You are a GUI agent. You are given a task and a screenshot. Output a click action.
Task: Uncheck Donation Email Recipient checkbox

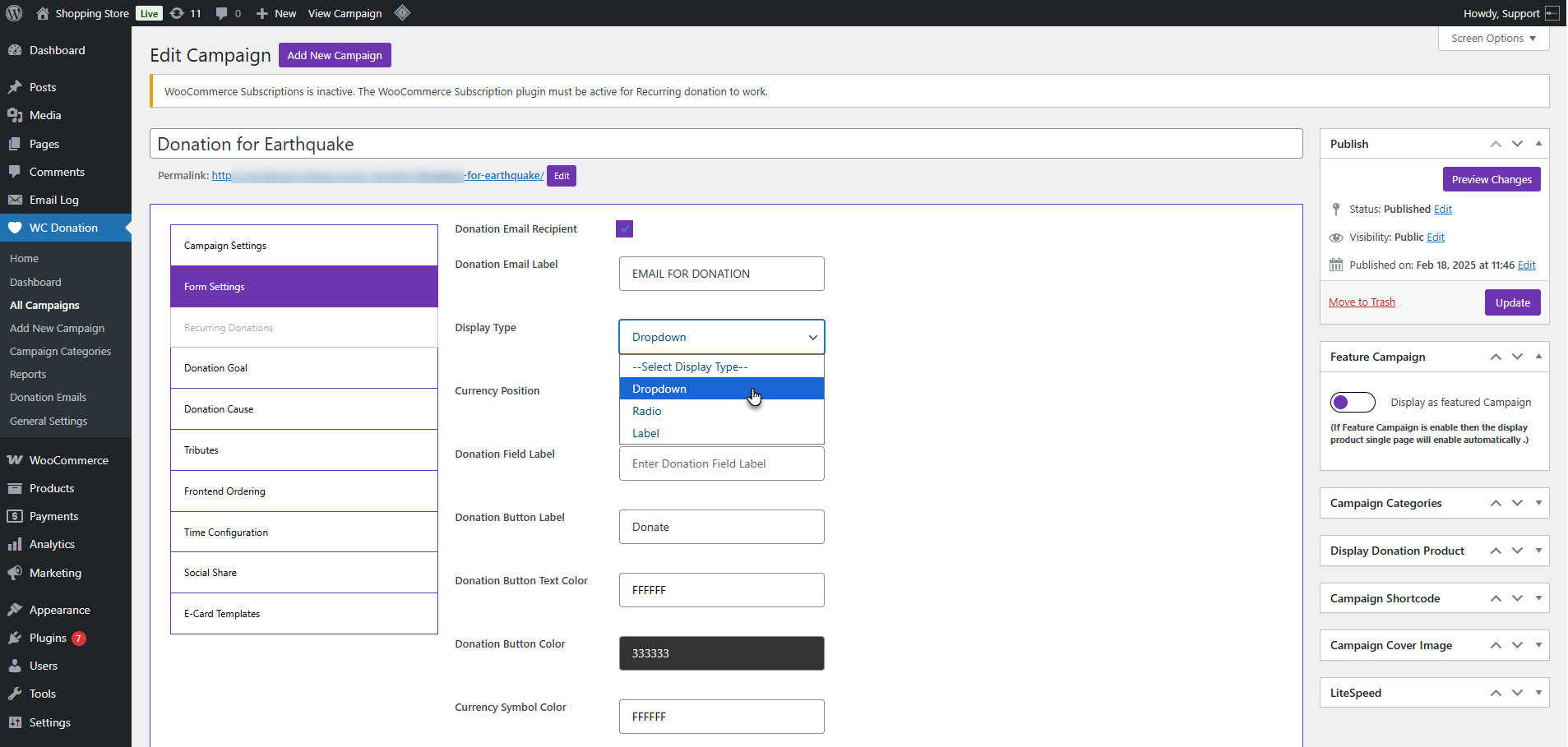(x=624, y=229)
